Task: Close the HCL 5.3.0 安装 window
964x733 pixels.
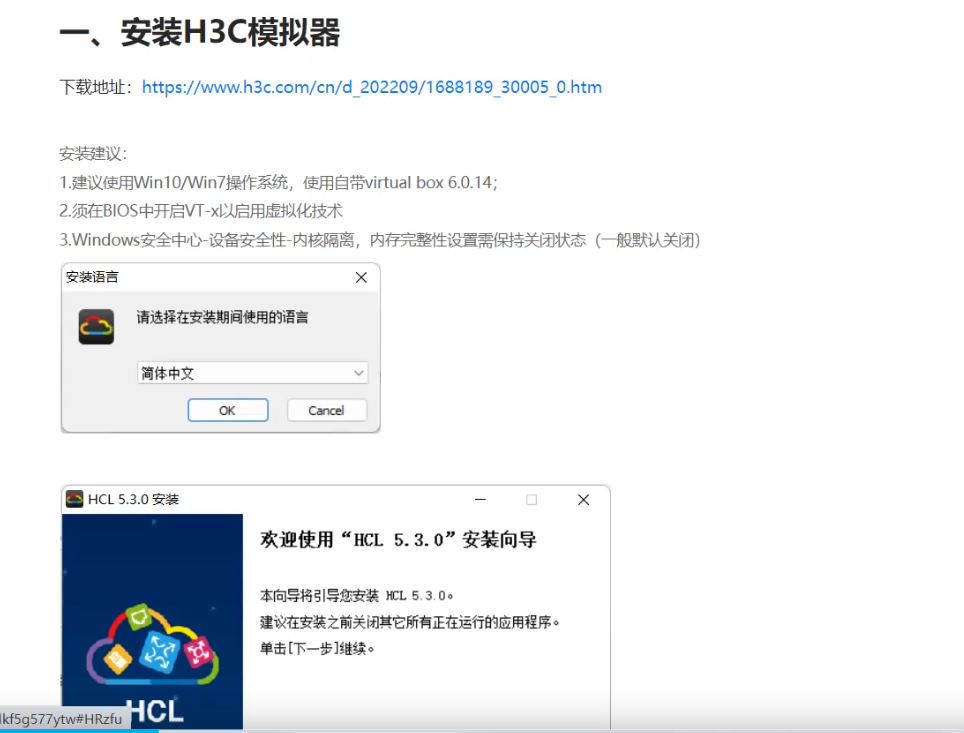Action: [x=583, y=500]
